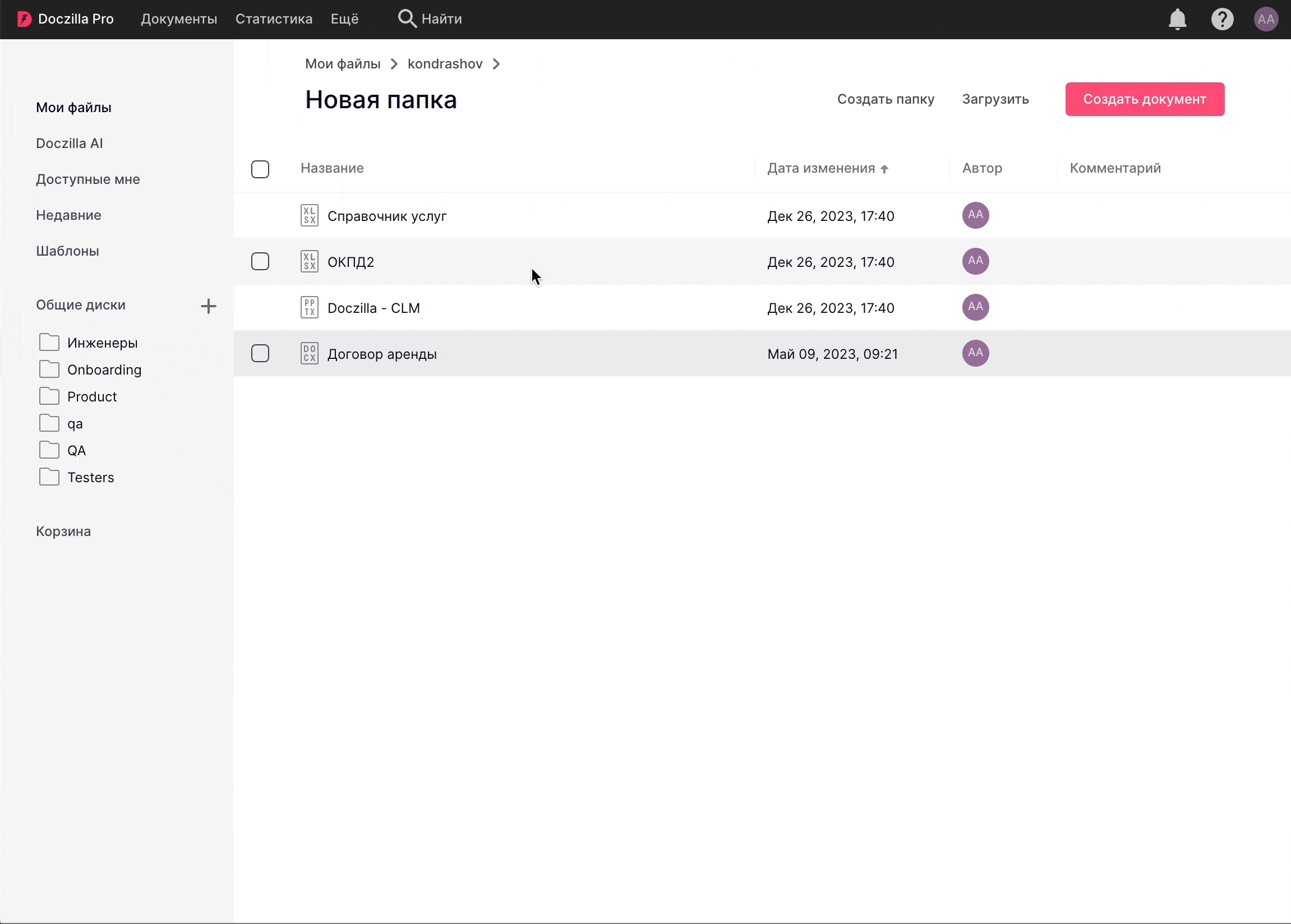This screenshot has width=1291, height=924.
Task: Open the help question mark icon
Action: 1222,20
